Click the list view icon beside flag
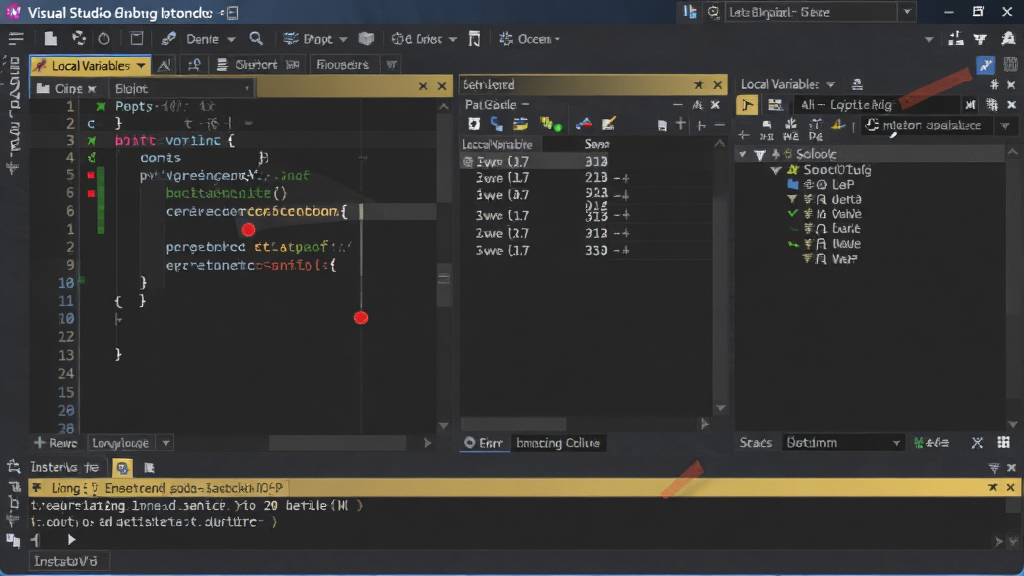Viewport: 1024px width, 576px height. (775, 104)
